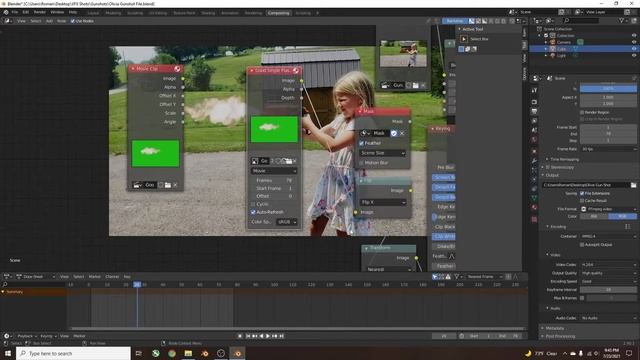Click folder icon in Movie Clip node
This screenshot has width=640, height=360.
pyautogui.click(x=168, y=185)
